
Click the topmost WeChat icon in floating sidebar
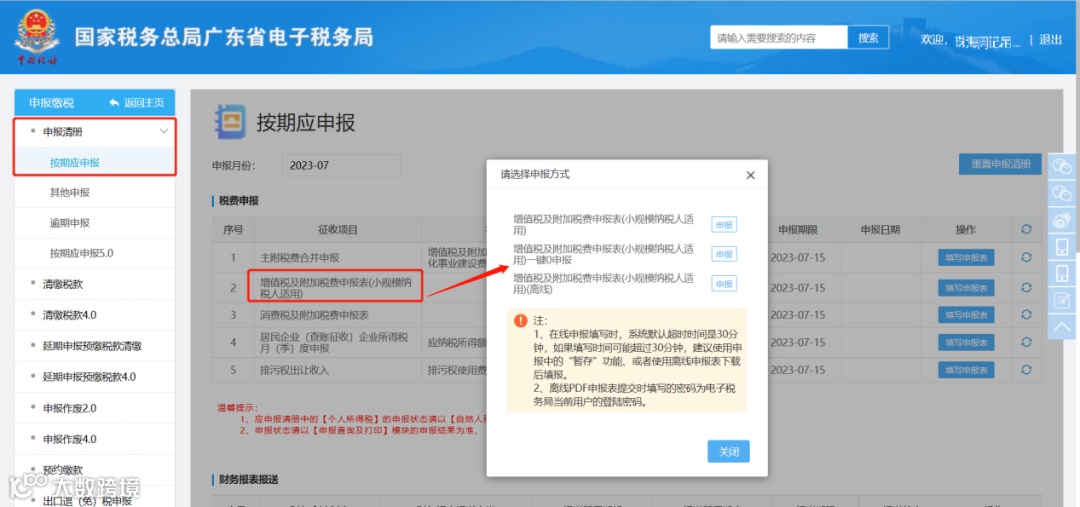1062,167
